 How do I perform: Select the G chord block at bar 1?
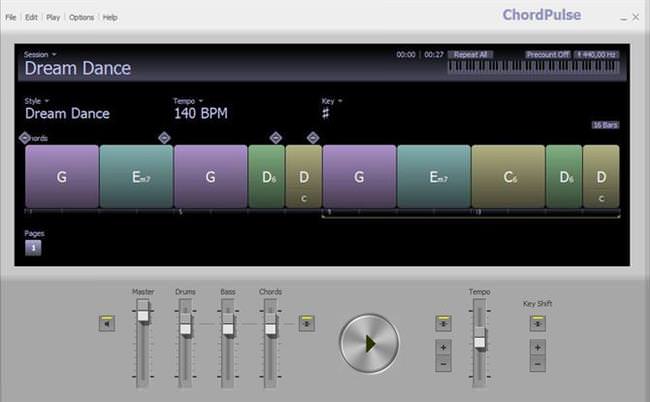62,177
